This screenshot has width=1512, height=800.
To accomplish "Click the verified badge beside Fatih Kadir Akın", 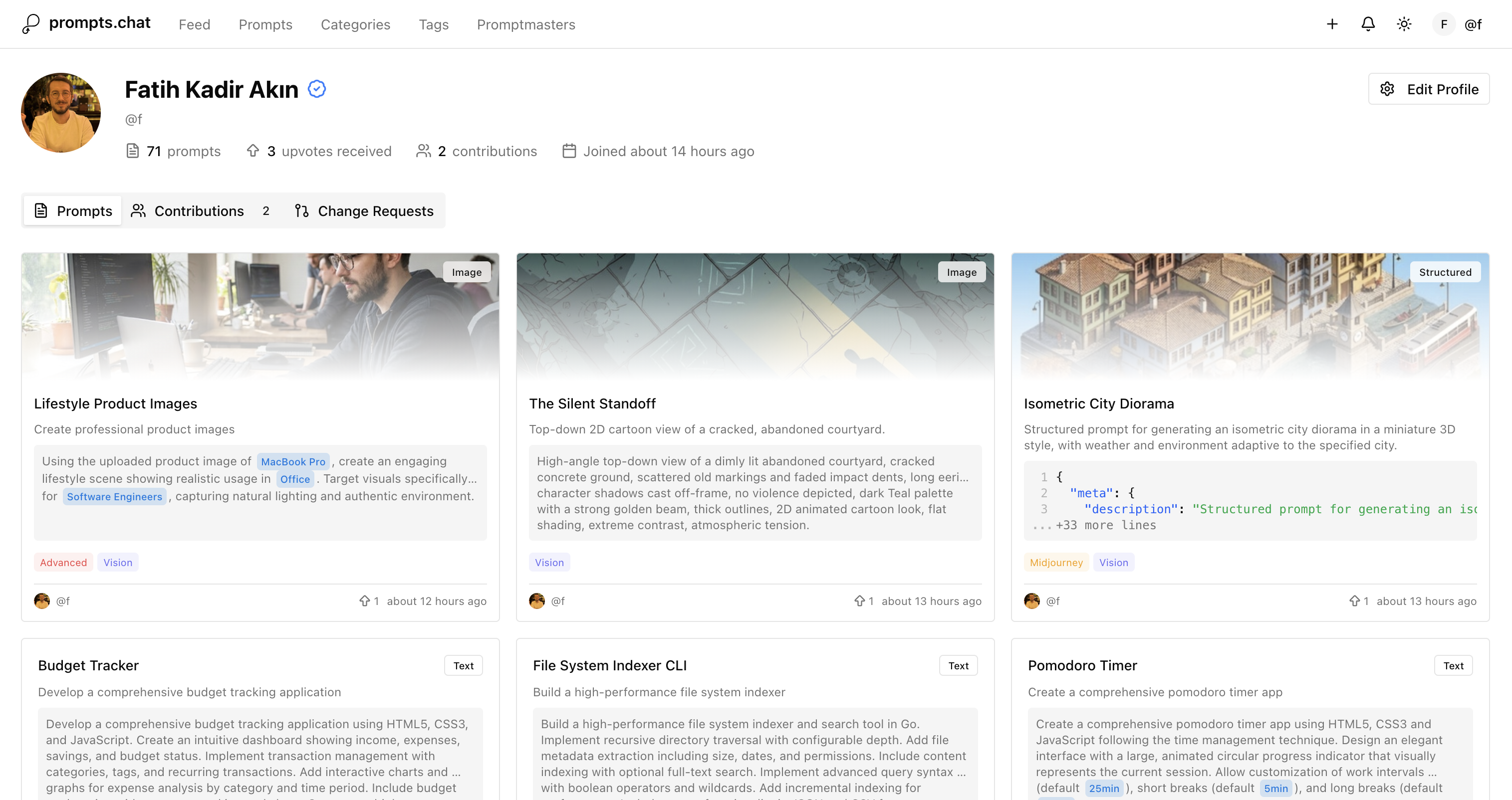I will 316,89.
